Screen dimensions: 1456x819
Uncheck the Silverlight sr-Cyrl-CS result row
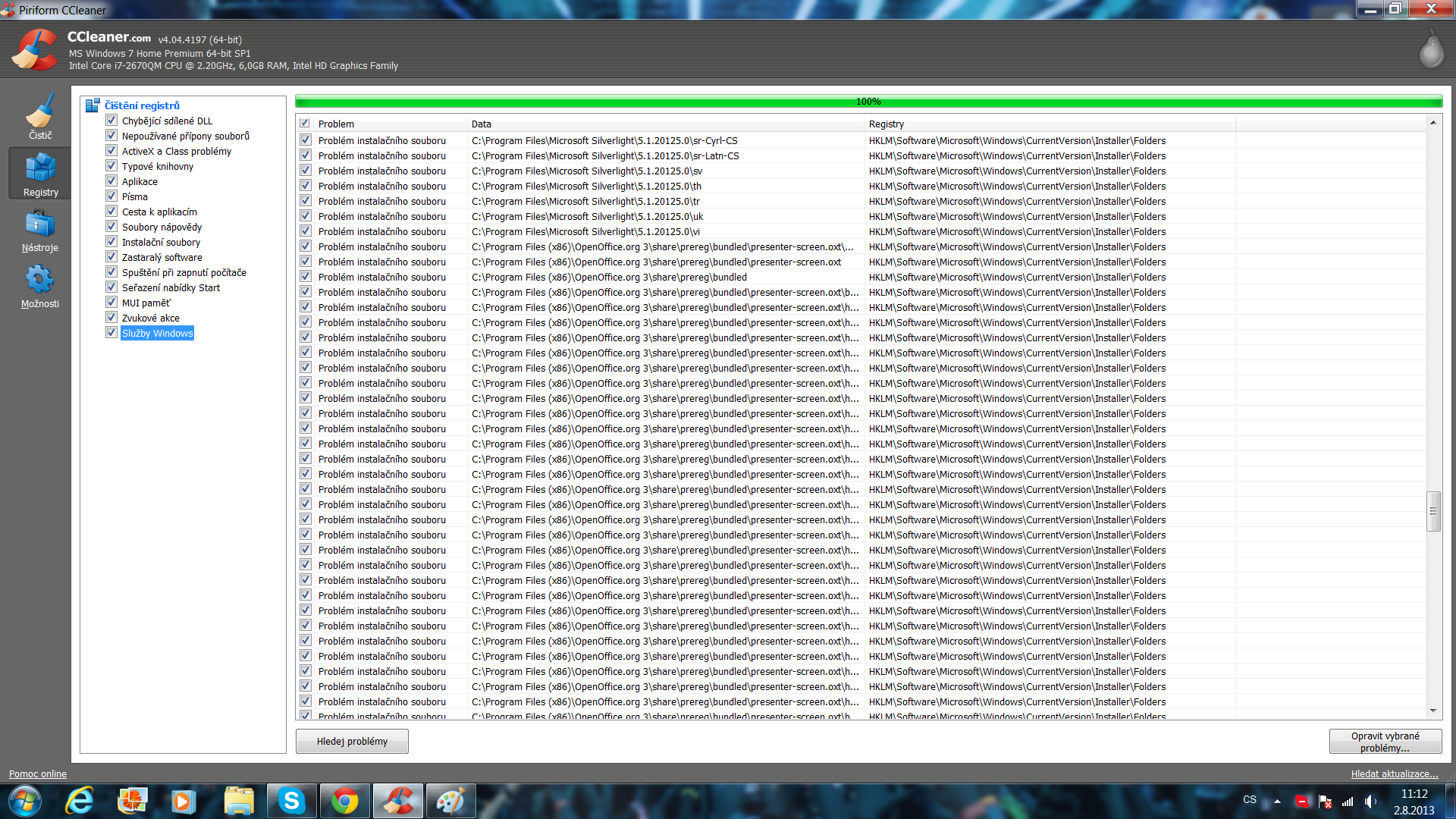tap(306, 140)
